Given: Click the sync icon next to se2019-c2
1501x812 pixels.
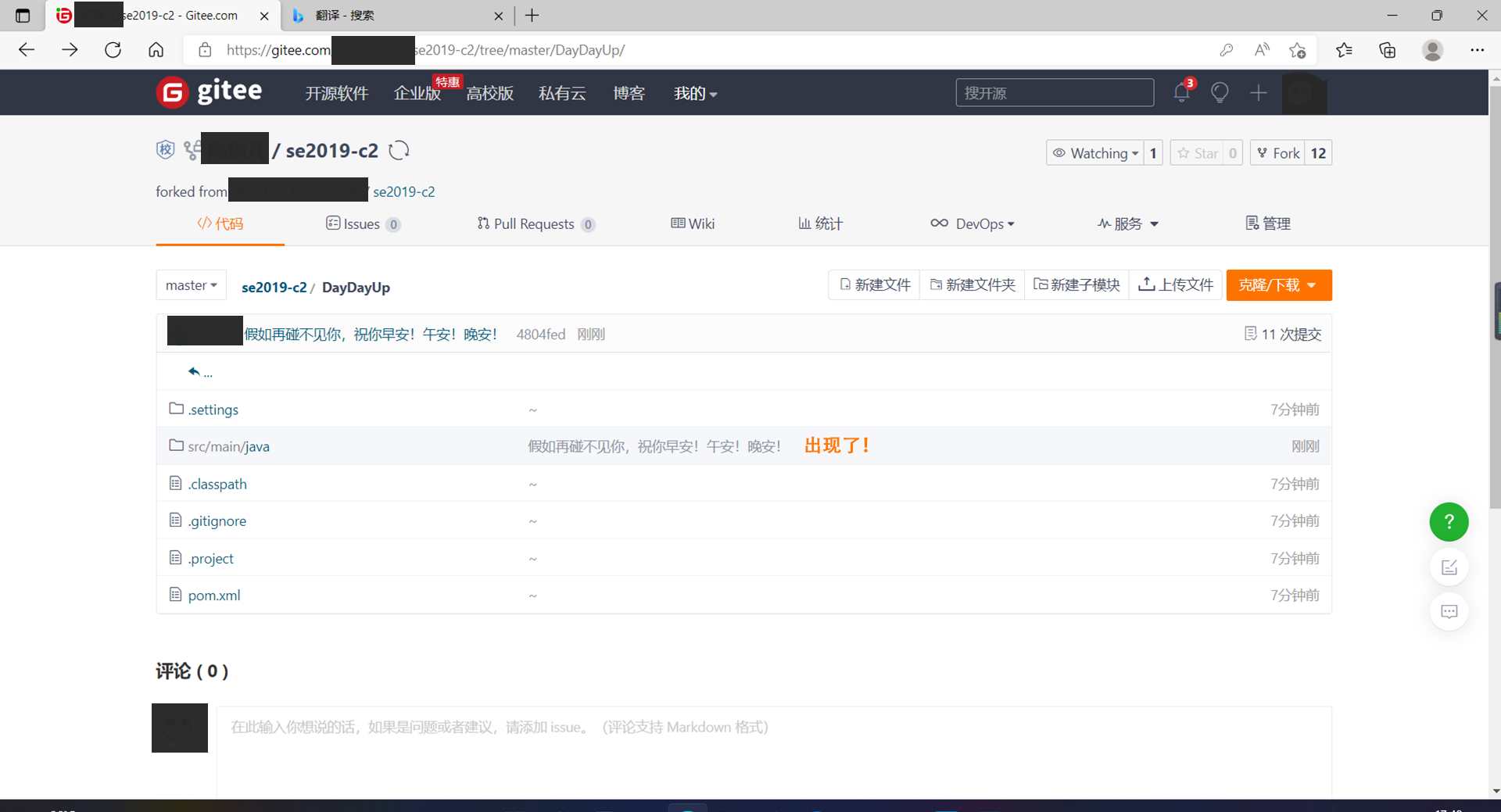Looking at the screenshot, I should coord(399,150).
